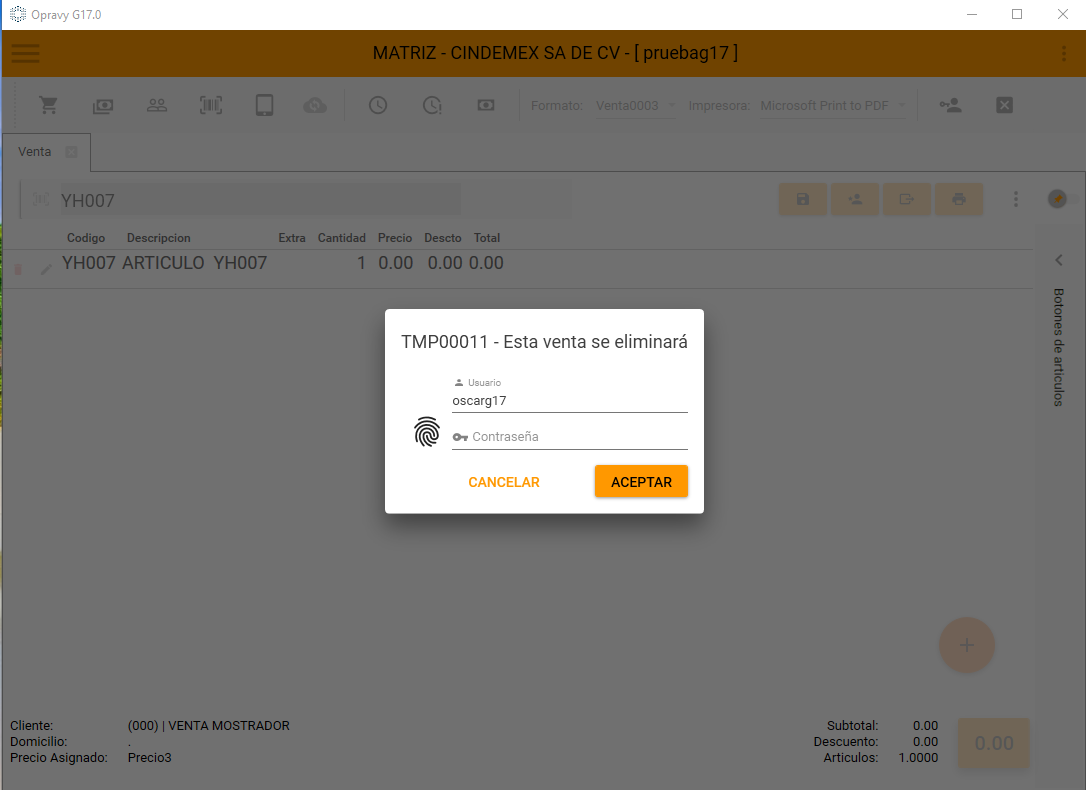Open the header three-dot options menu
1086x790 pixels.
1064,53
